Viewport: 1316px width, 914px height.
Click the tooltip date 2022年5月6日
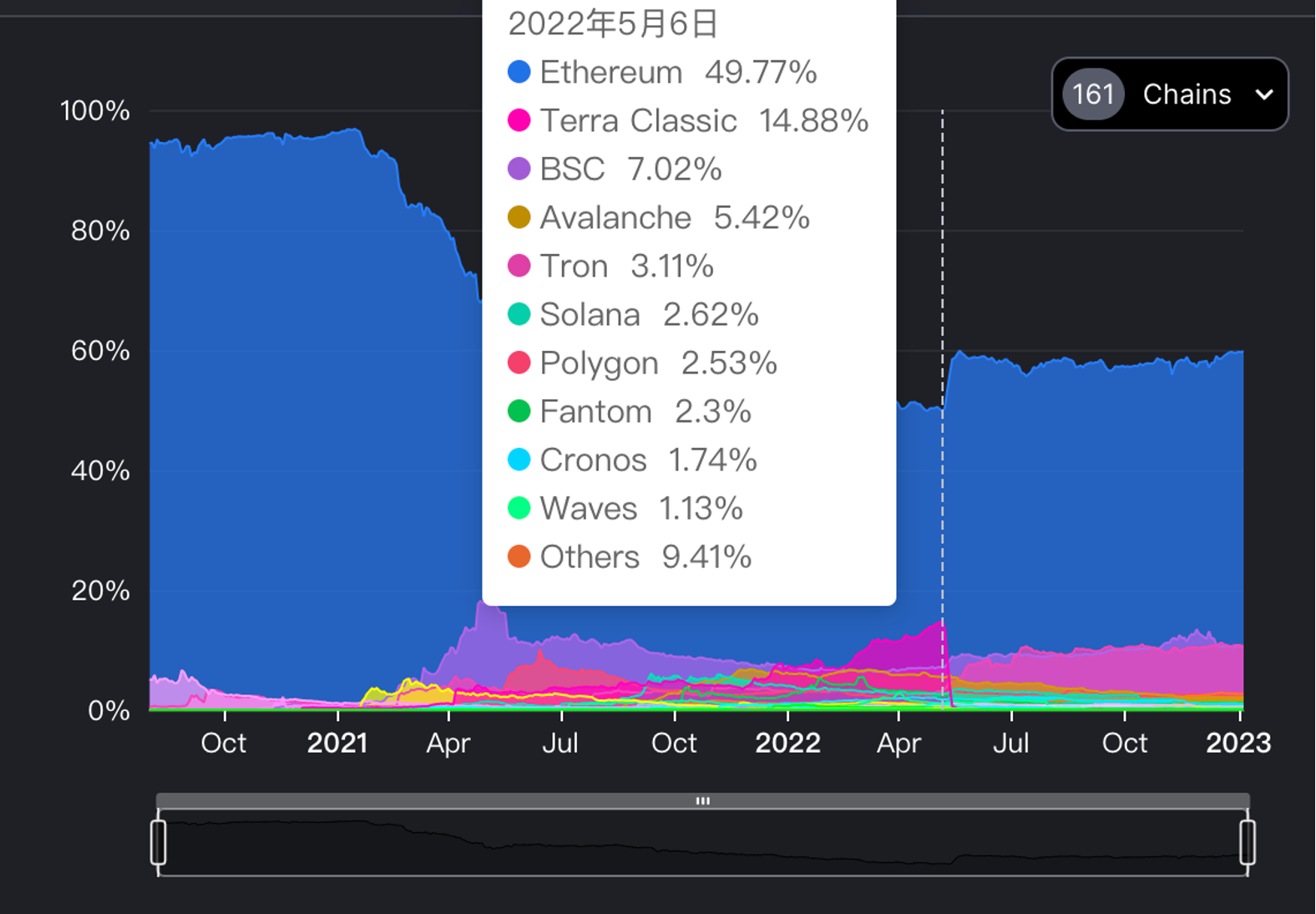click(613, 23)
